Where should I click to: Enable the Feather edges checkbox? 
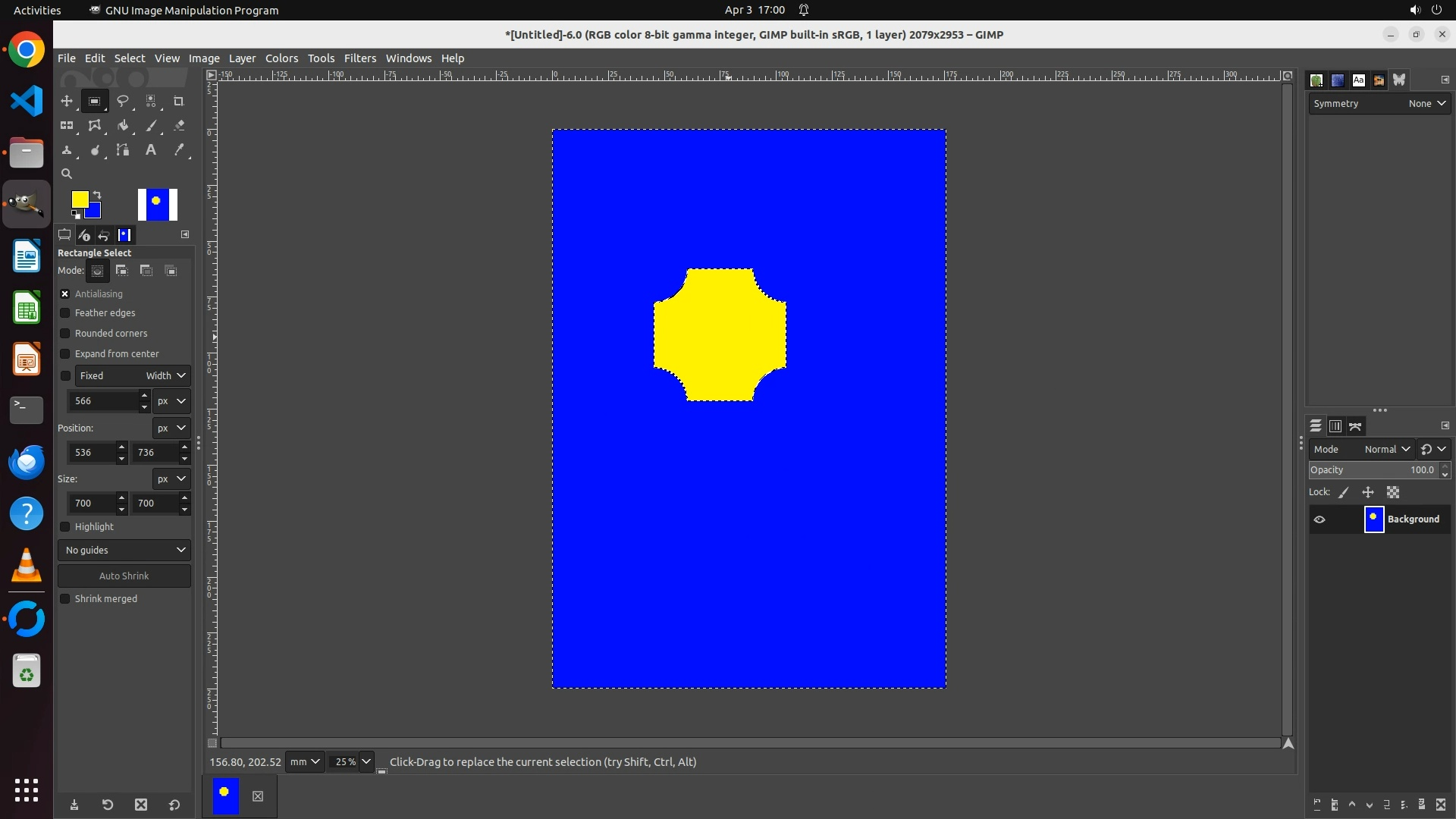[65, 313]
